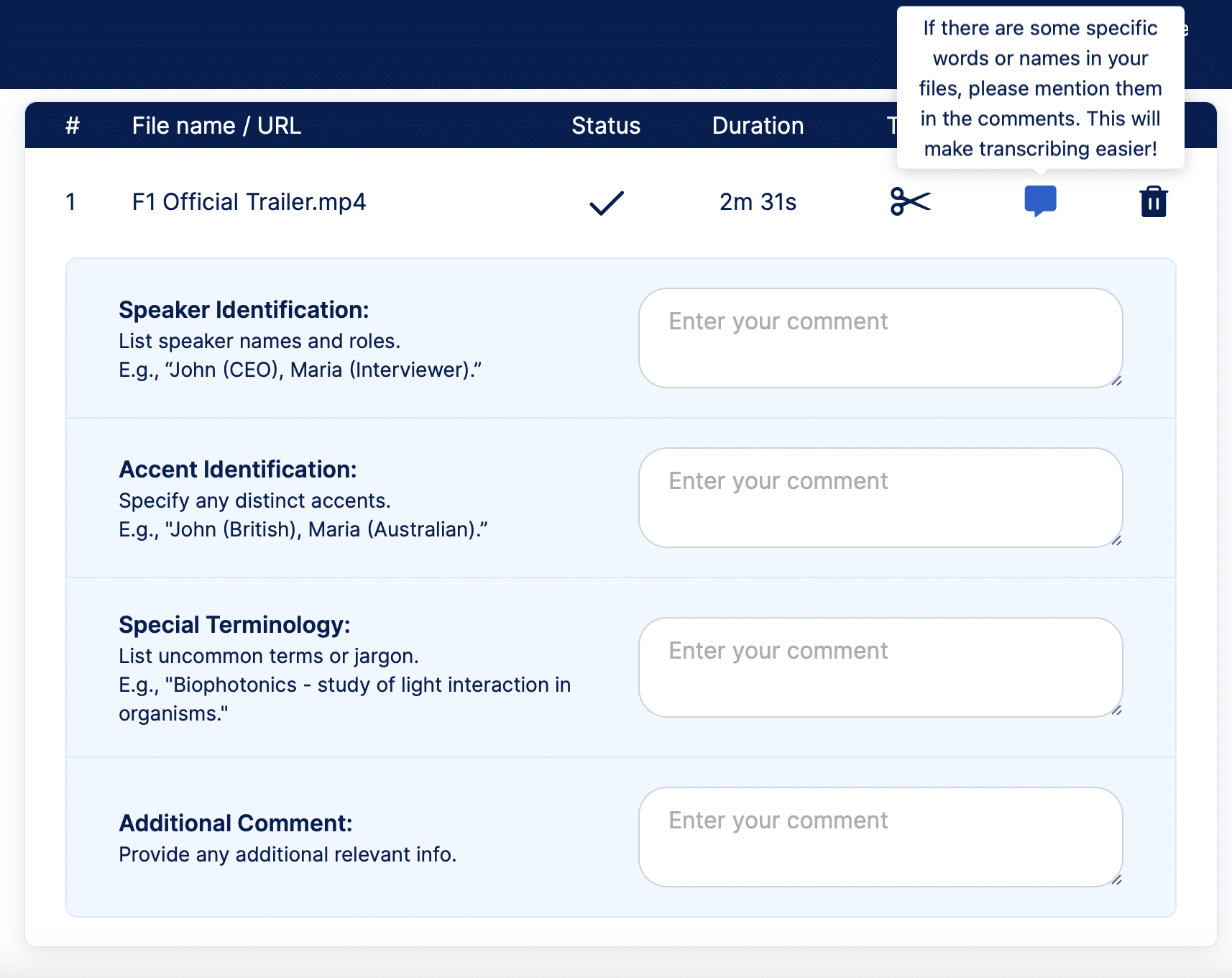
Task: Delete F1 Official Trailer.mp4 via trash icon
Action: [1153, 202]
